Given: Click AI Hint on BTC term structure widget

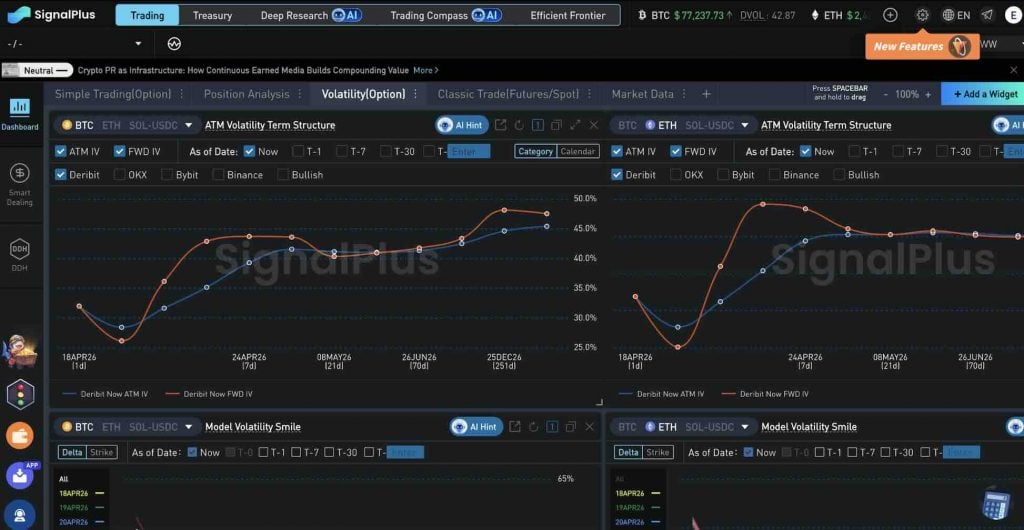Looking at the screenshot, I should (x=462, y=125).
